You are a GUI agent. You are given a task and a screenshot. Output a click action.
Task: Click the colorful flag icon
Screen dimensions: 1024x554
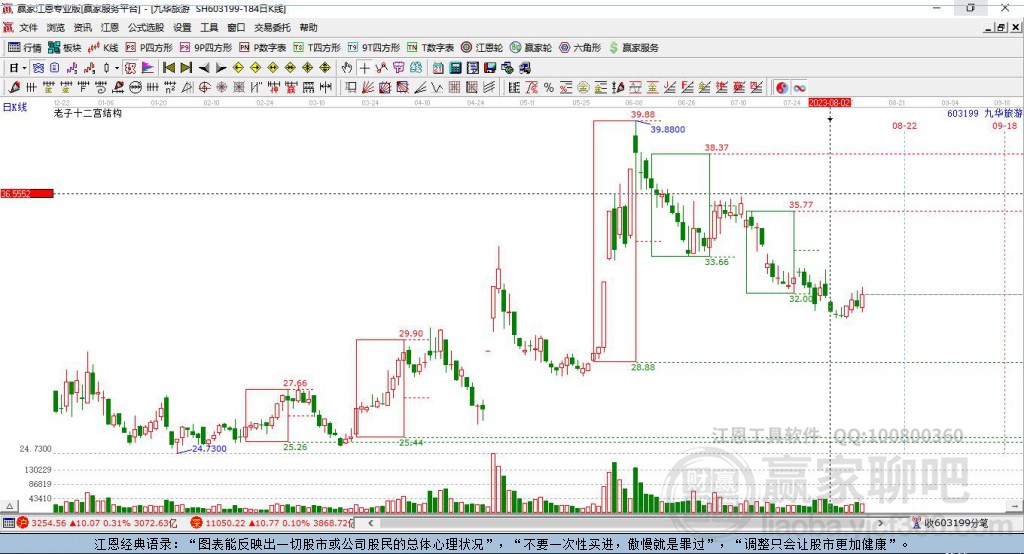coord(148,68)
